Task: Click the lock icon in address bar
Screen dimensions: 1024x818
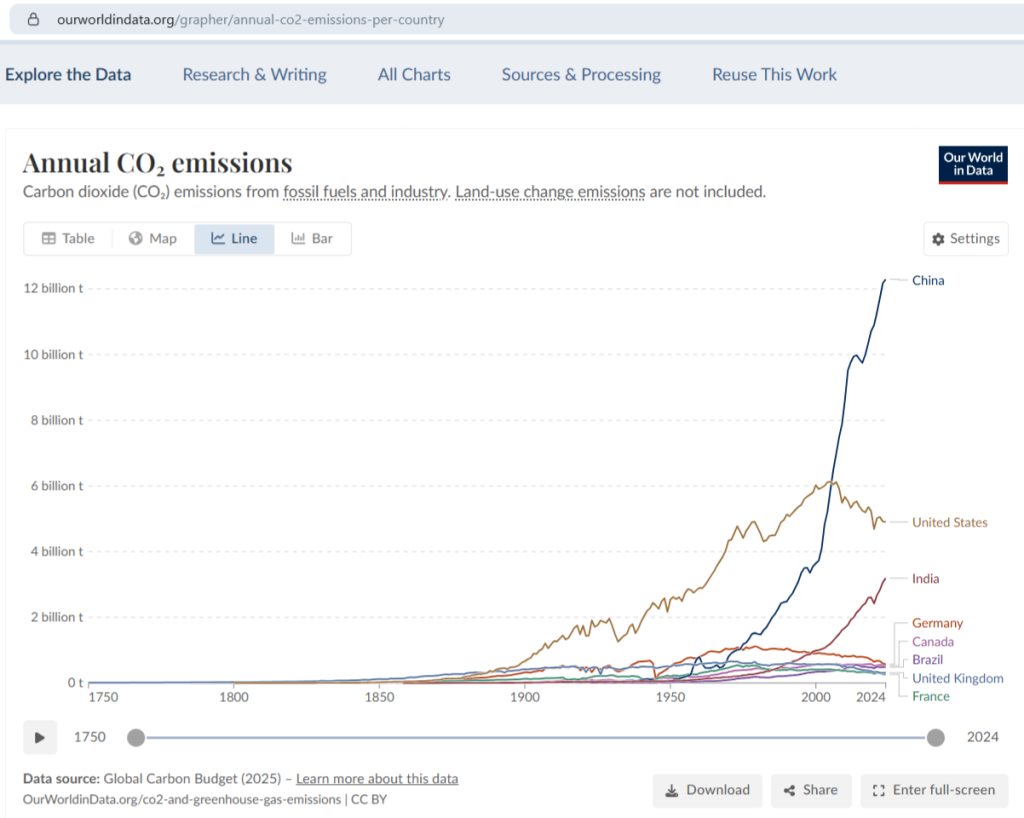Action: tap(33, 19)
